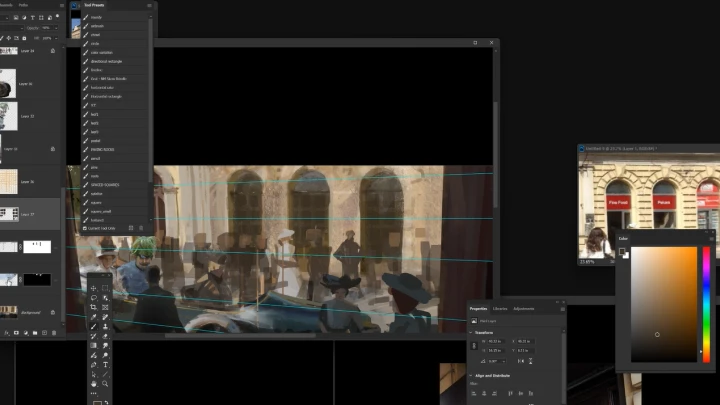
Task: Select the Object Selection tool
Action: [x=105, y=298]
